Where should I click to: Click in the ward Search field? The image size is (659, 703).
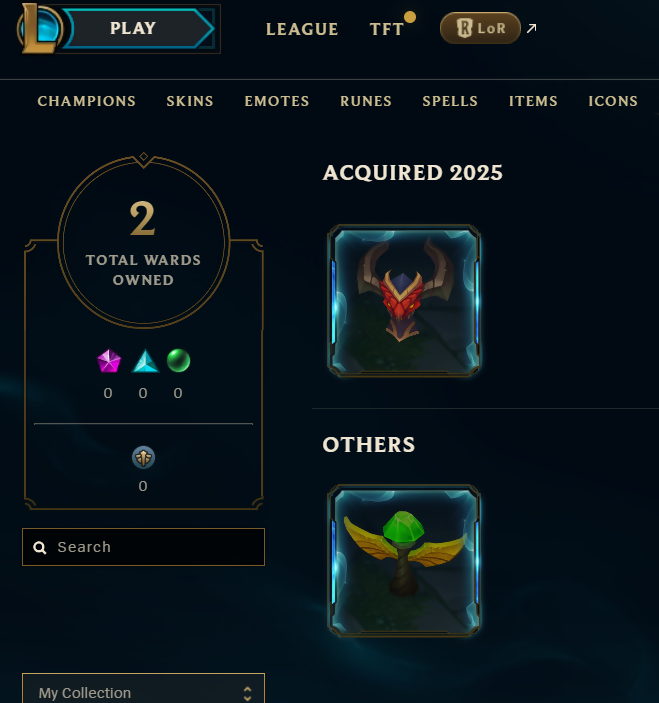143,547
